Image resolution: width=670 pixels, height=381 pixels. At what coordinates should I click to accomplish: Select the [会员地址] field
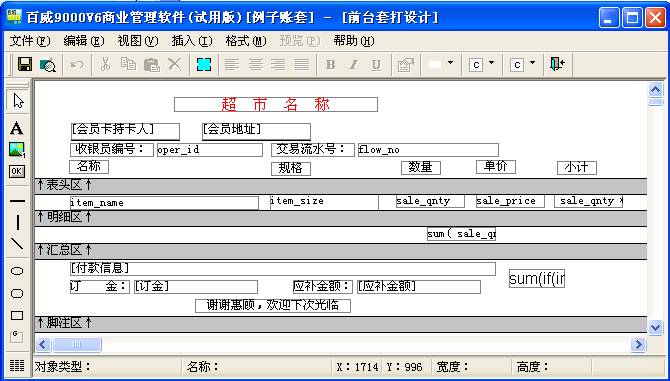[x=256, y=131]
